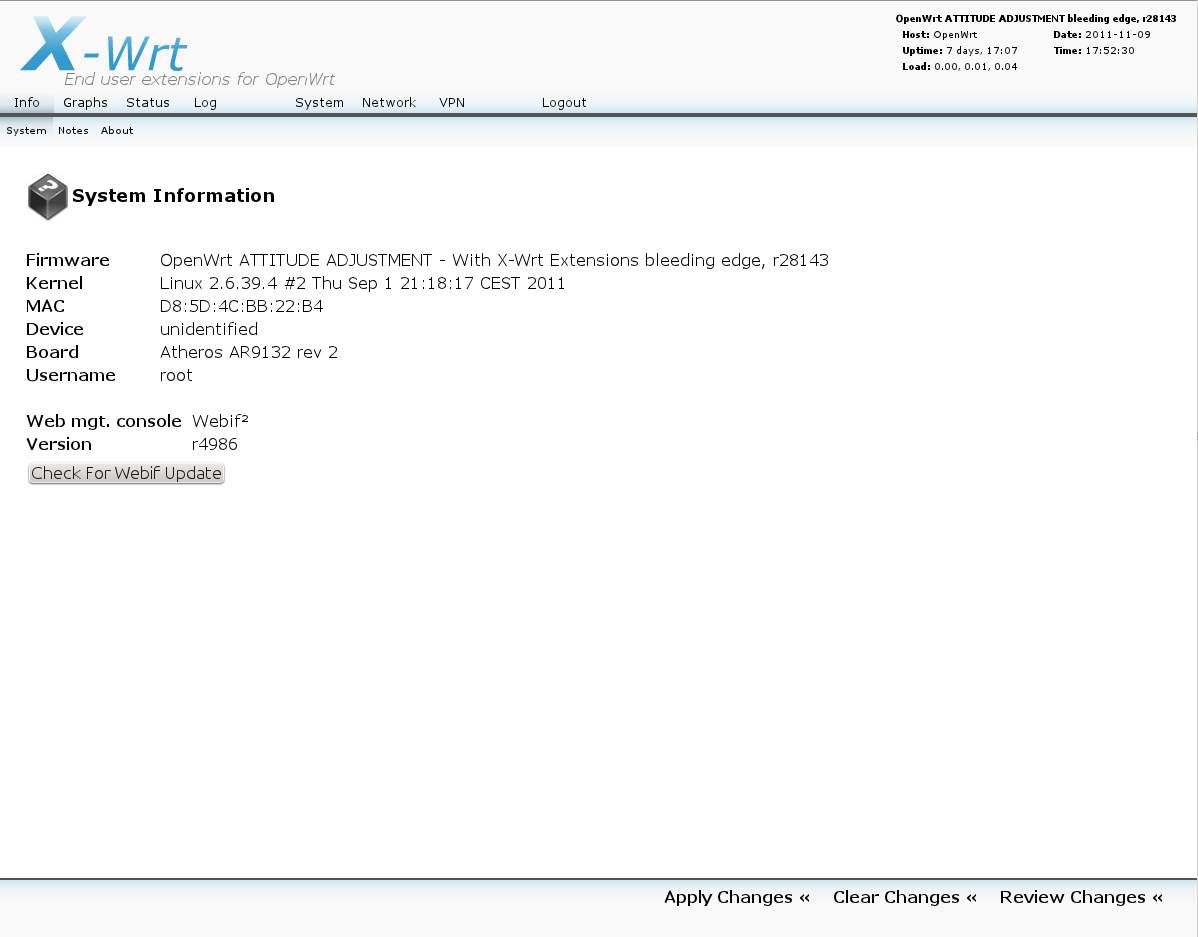The width and height of the screenshot is (1198, 937).
Task: Open the Network menu
Action: click(x=389, y=102)
